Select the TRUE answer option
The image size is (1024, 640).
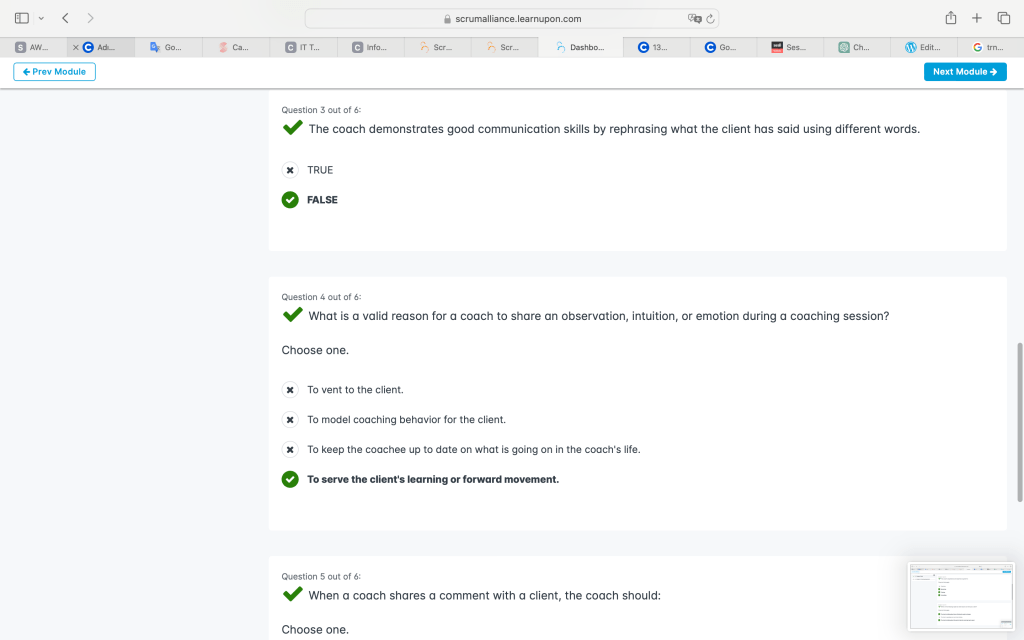290,170
